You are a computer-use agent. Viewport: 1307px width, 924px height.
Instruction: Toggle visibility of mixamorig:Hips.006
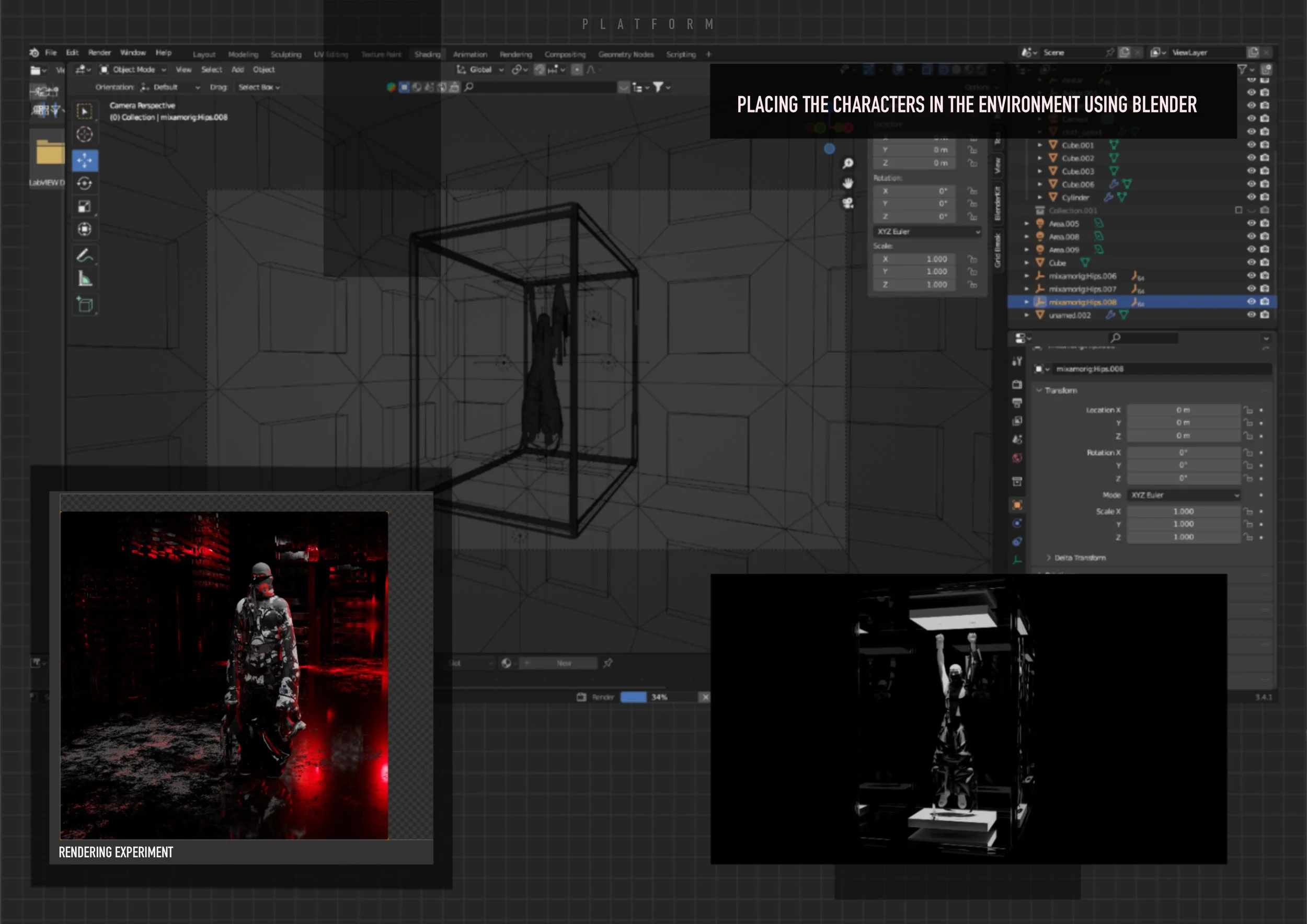1251,275
